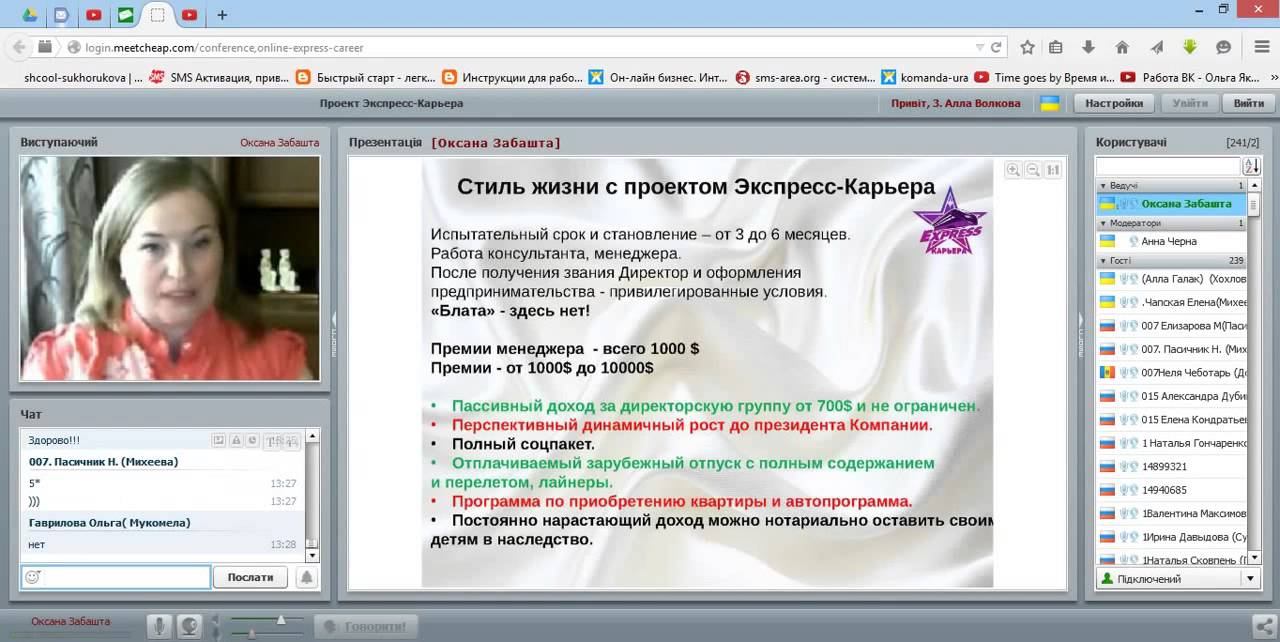Switch to the mail browser tab
Viewport: 1280px width, 642px height.
(62, 15)
